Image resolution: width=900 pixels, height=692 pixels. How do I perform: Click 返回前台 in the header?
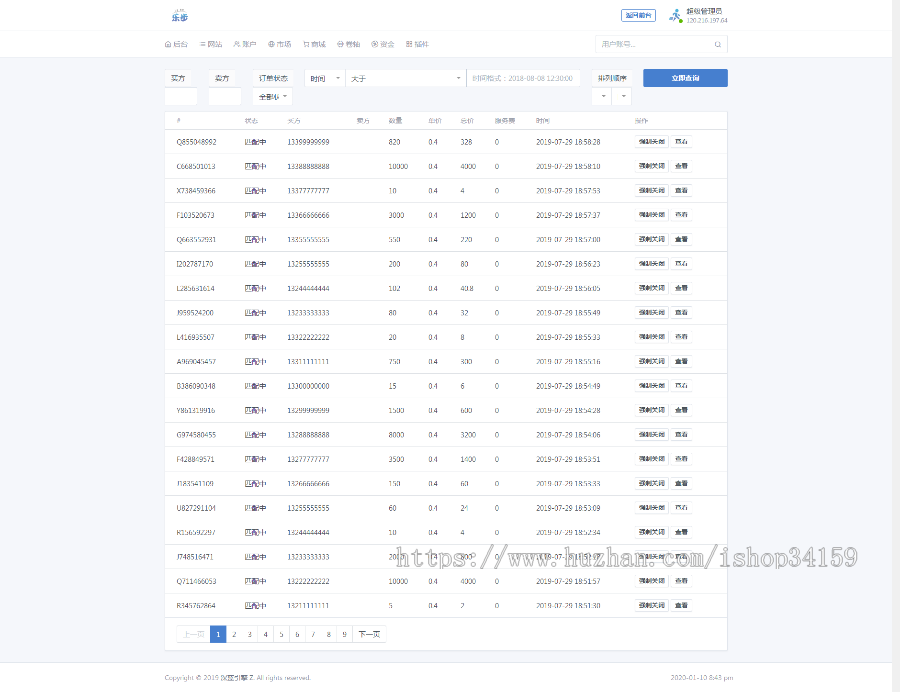pyautogui.click(x=639, y=15)
